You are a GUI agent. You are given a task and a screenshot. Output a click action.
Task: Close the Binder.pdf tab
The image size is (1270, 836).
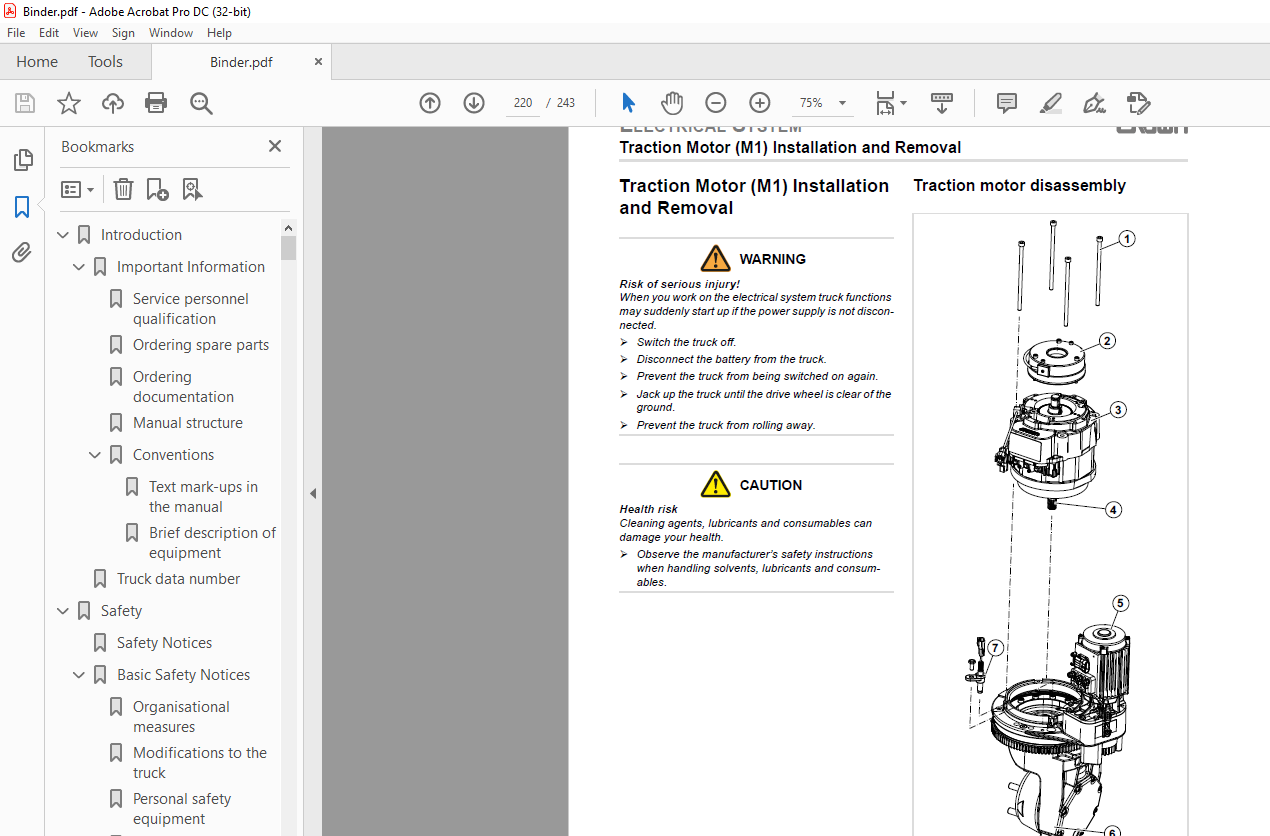(x=319, y=62)
